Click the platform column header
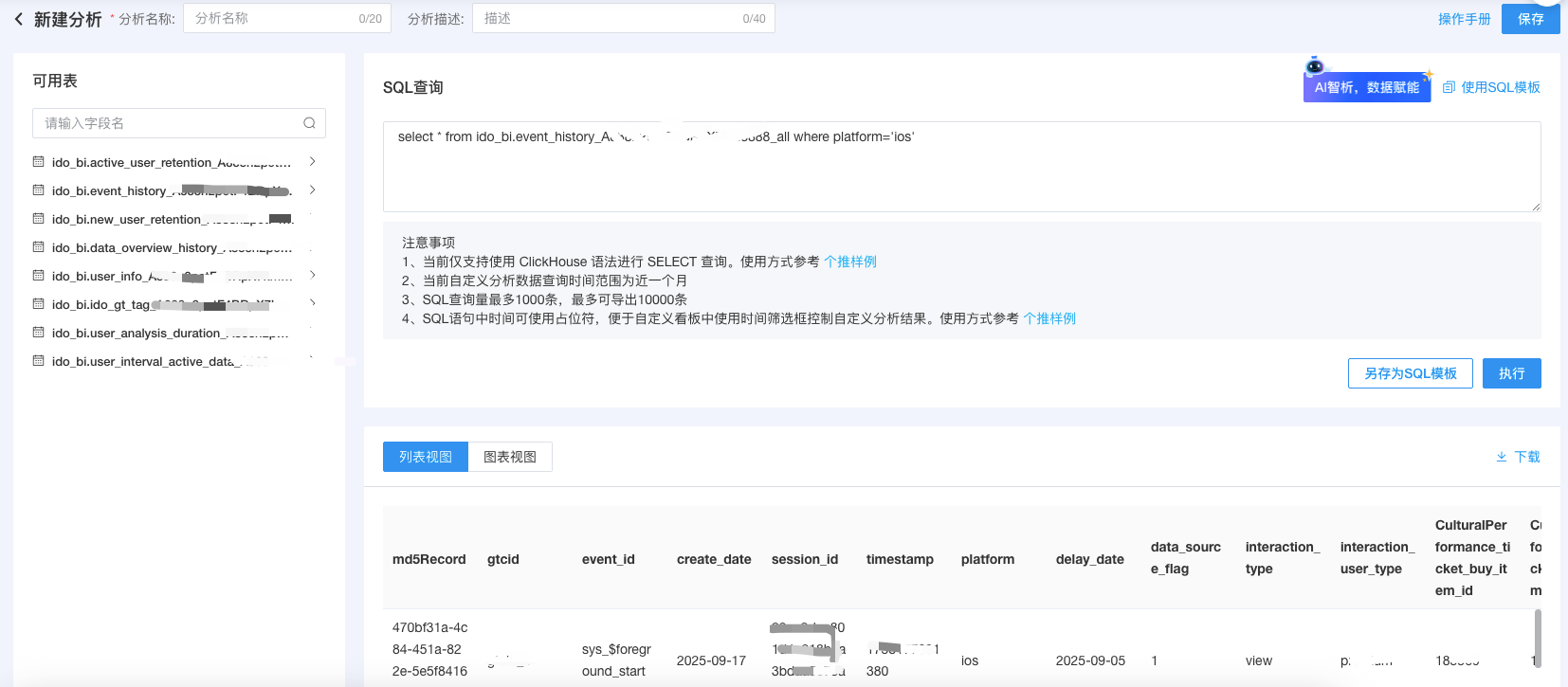Viewport: 1568px width, 687px height. click(x=988, y=559)
